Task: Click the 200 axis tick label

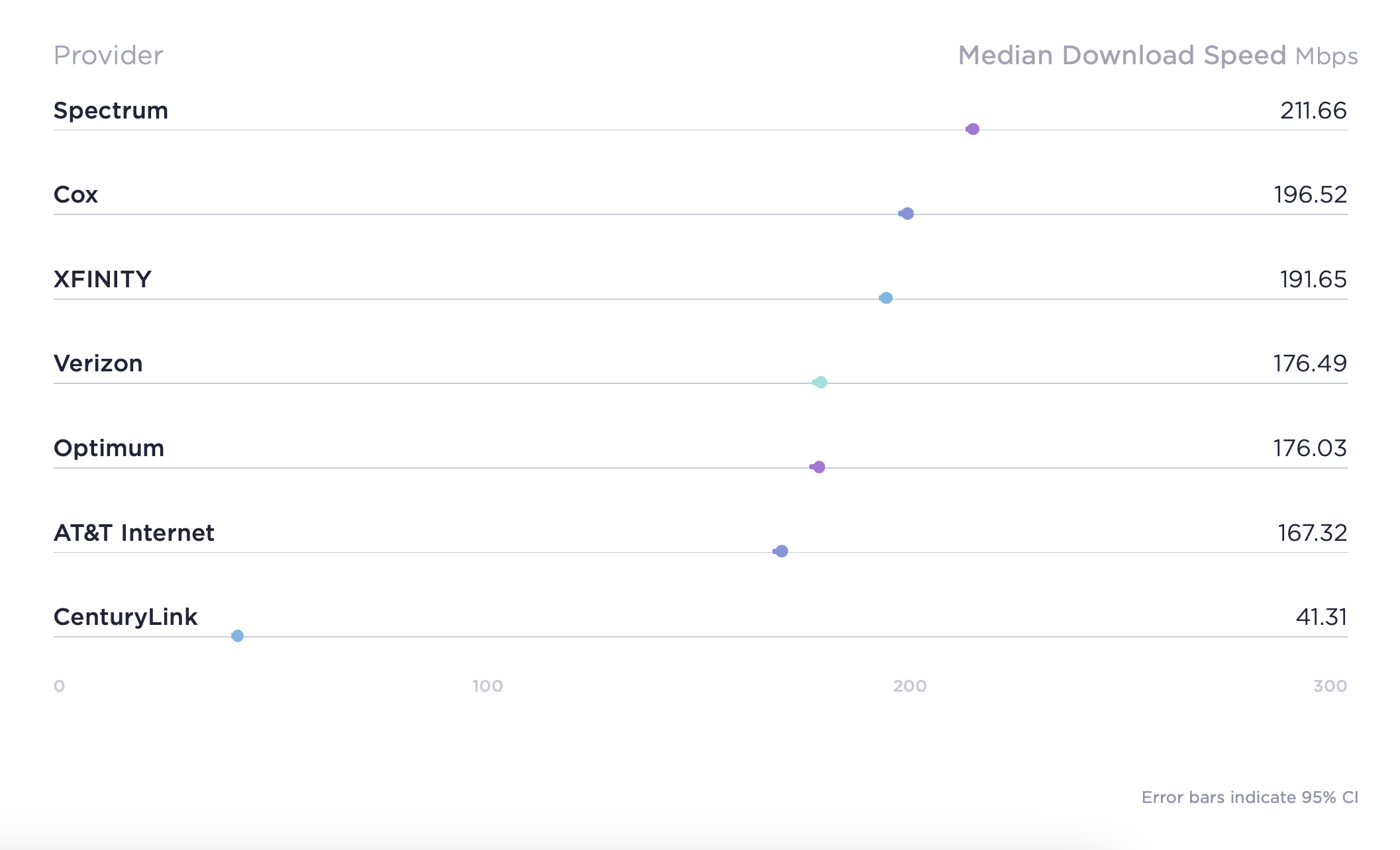Action: coord(909,686)
